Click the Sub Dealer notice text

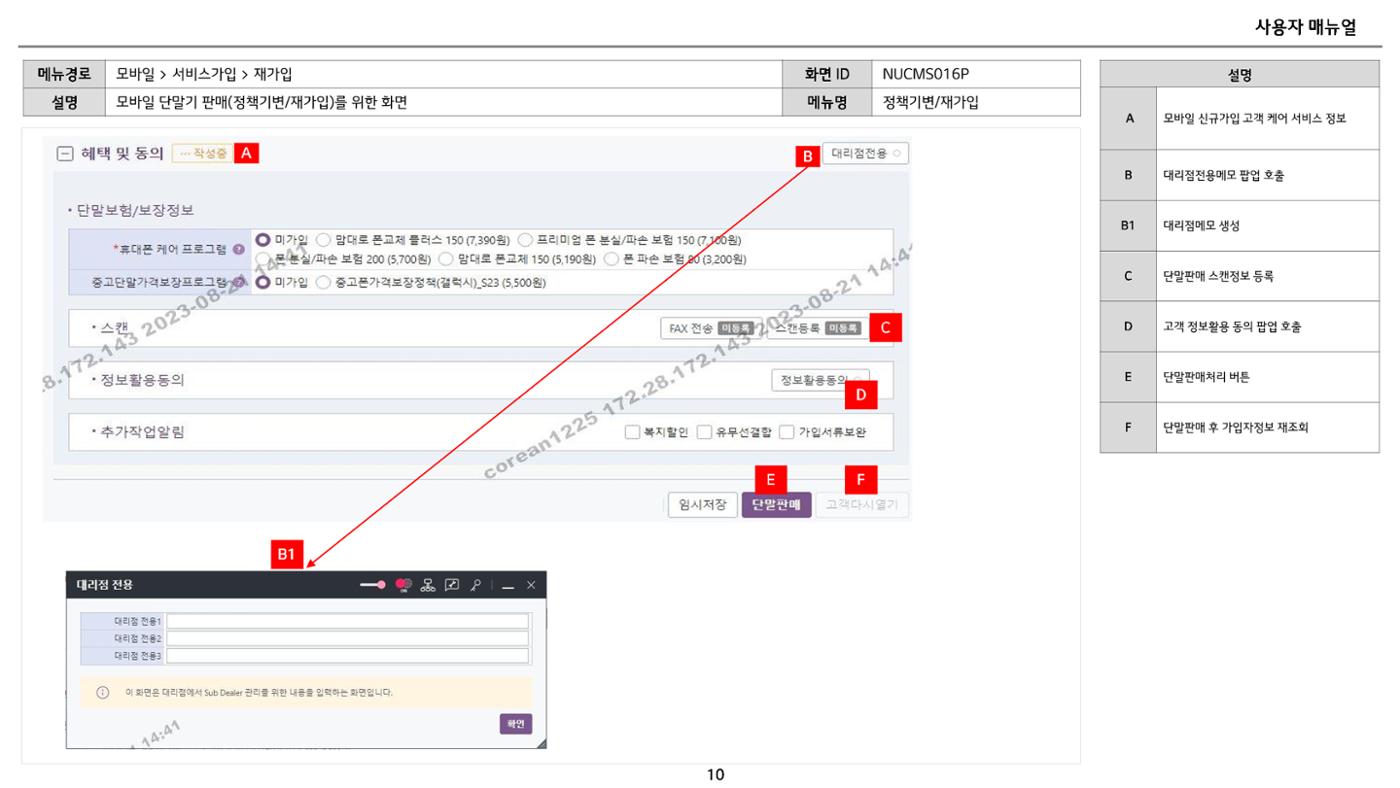[258, 692]
